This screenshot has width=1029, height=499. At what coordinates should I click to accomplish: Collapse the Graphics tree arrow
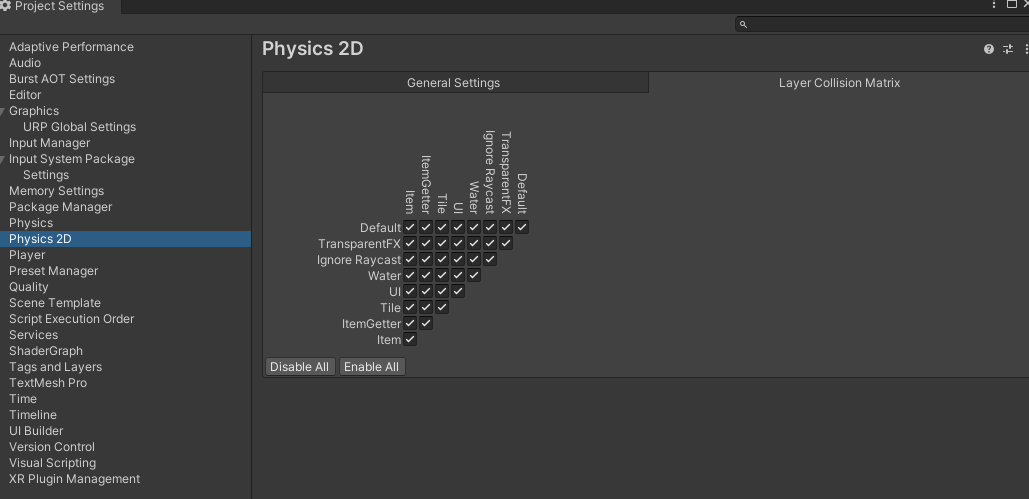click(x=3, y=112)
